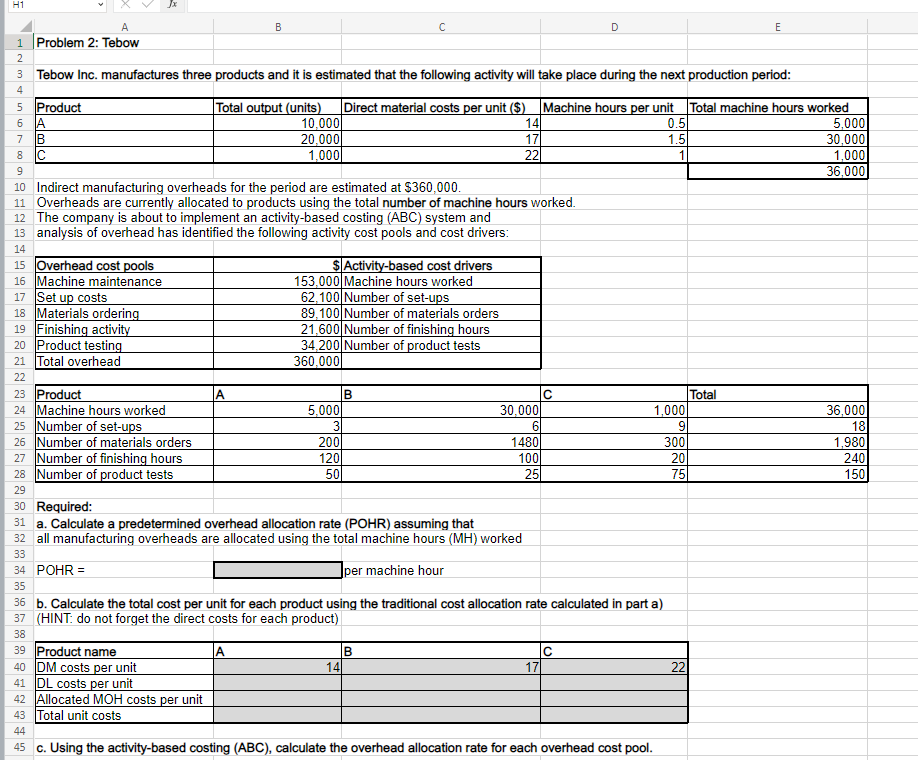The height and width of the screenshot is (760, 918).
Task: Click the Insert Function (fx) icon
Action: 170,5
